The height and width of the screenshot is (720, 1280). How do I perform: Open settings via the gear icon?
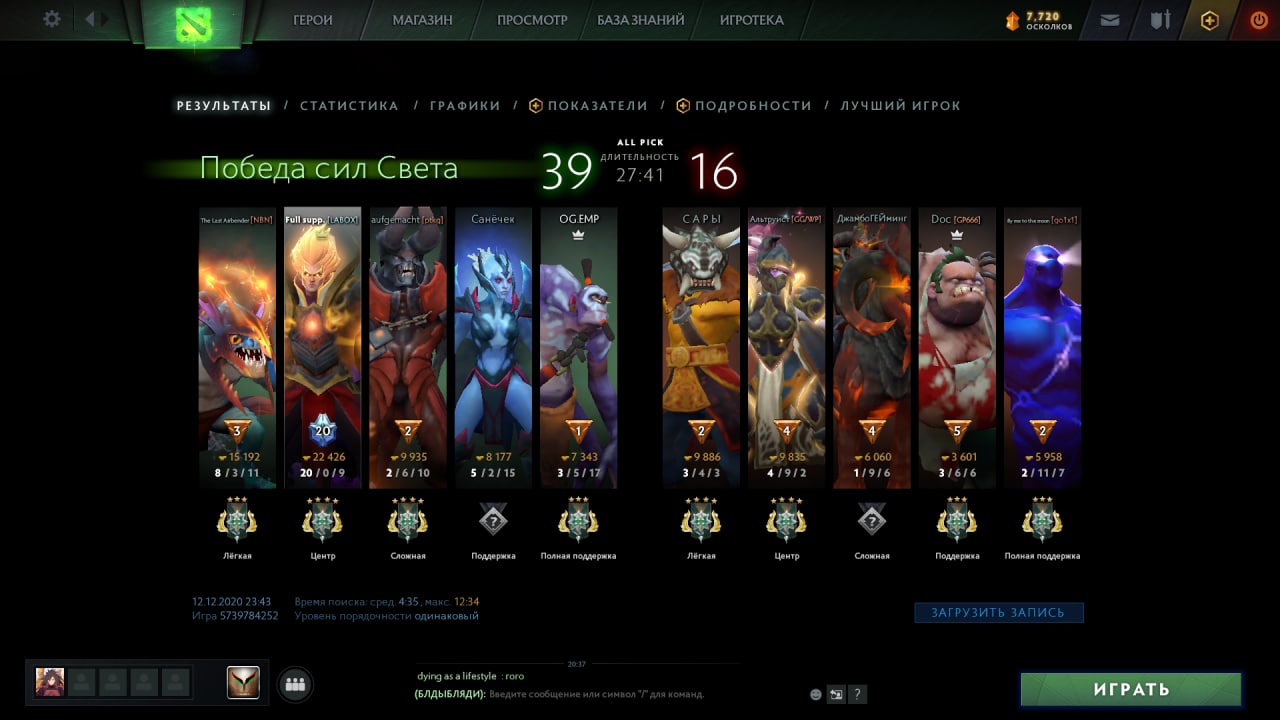coord(52,19)
